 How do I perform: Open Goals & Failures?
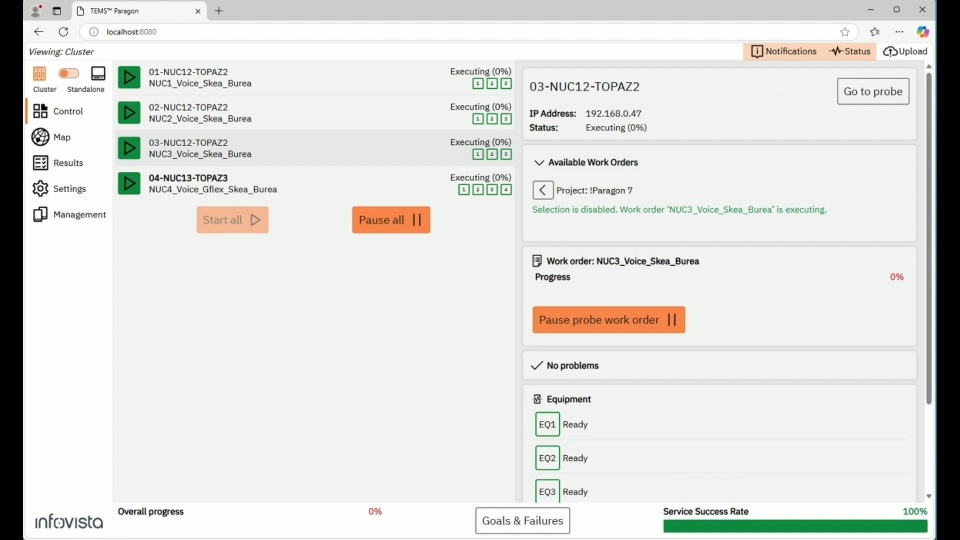522,520
